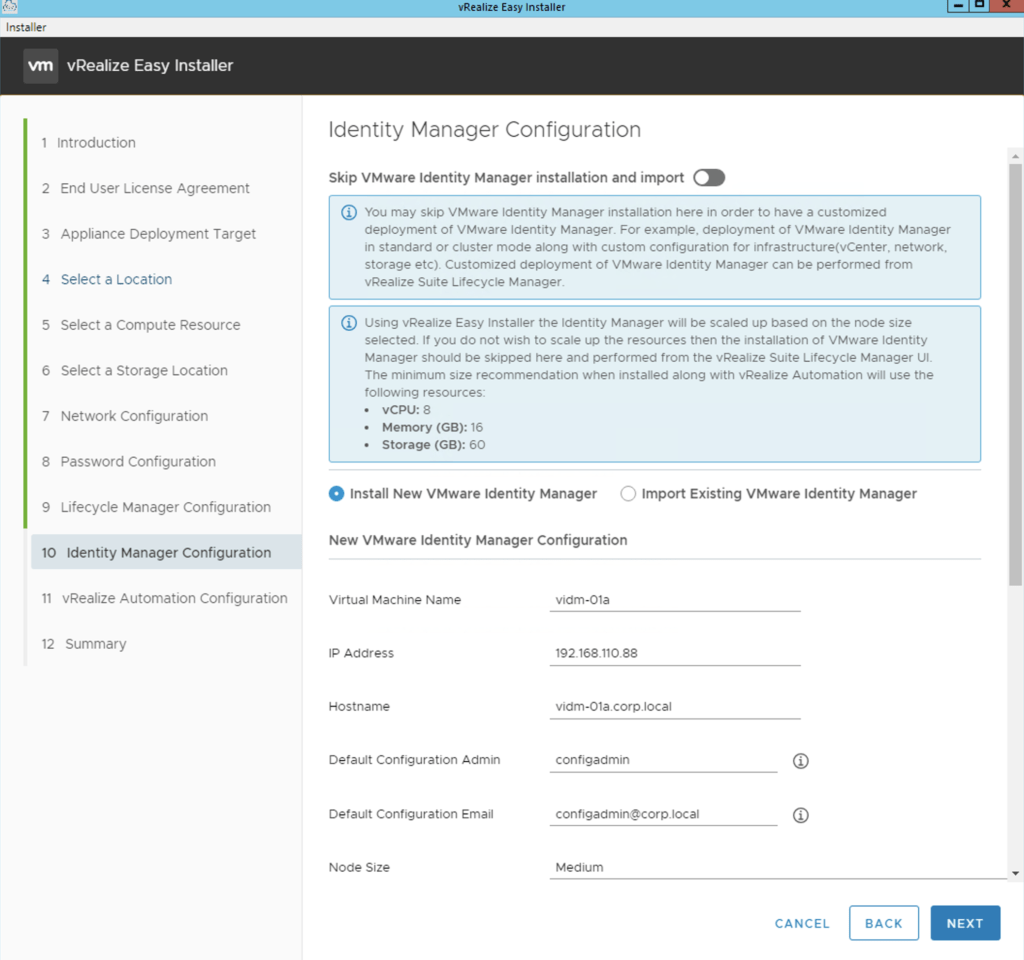
Task: Go to Select a Location step
Action: click(x=116, y=280)
